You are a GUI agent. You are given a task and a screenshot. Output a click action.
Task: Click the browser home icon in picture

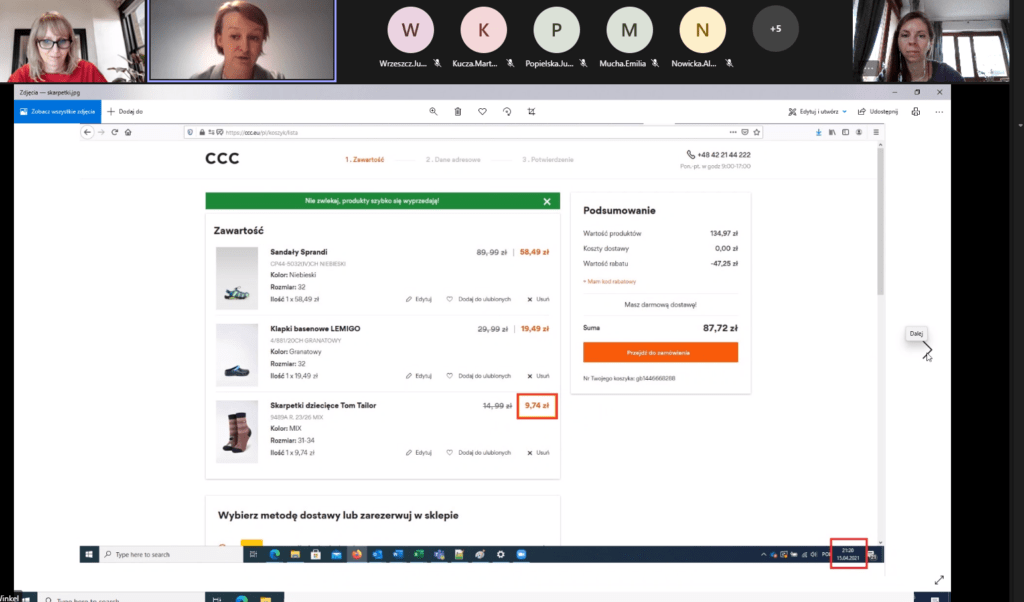[x=128, y=132]
